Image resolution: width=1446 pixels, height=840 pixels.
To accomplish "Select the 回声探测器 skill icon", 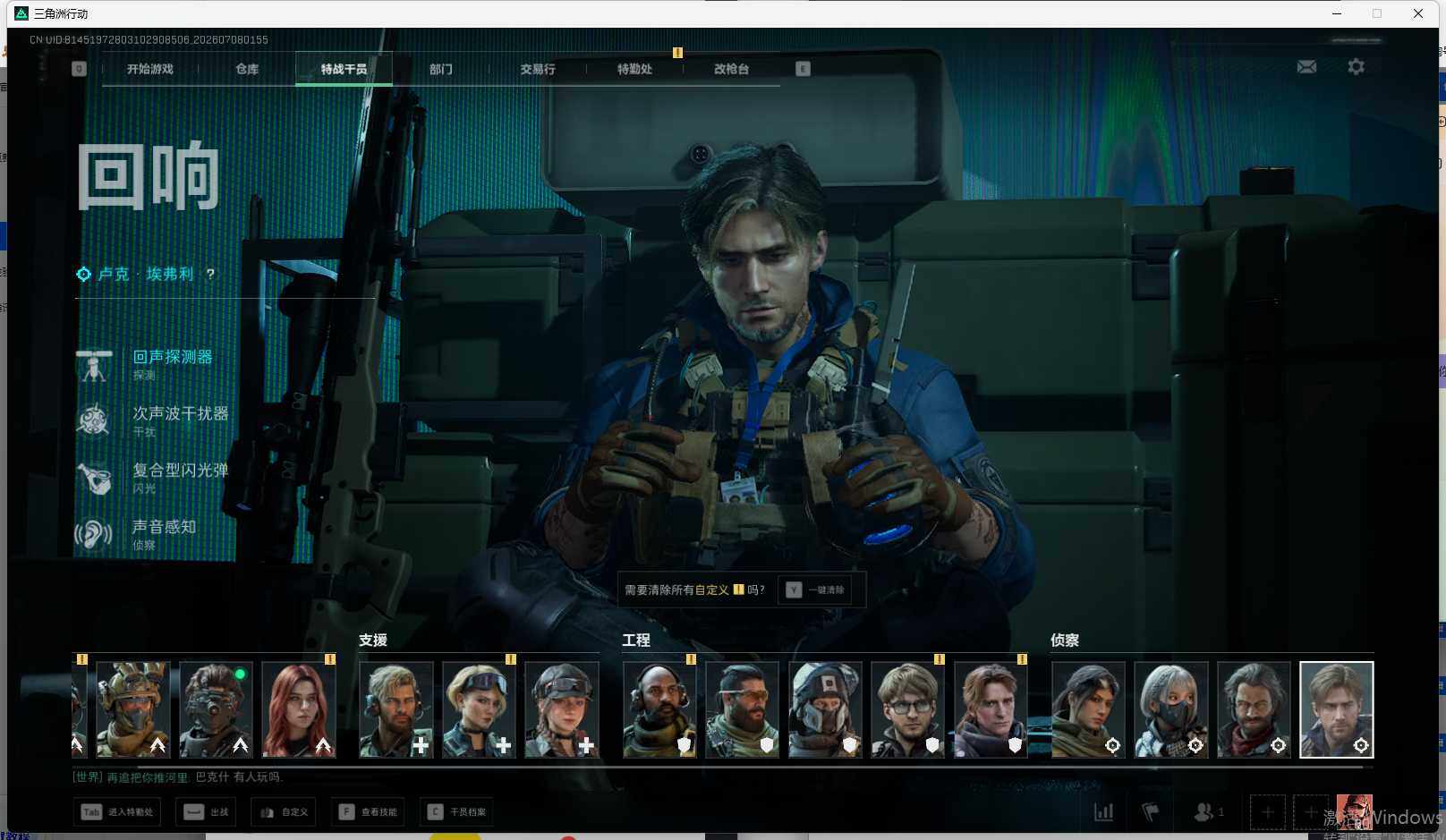I will pos(94,365).
